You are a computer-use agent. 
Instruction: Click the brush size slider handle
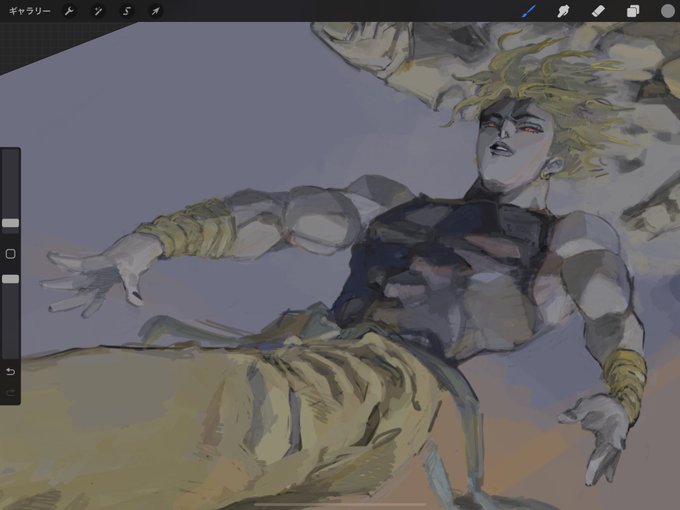tap(10, 223)
